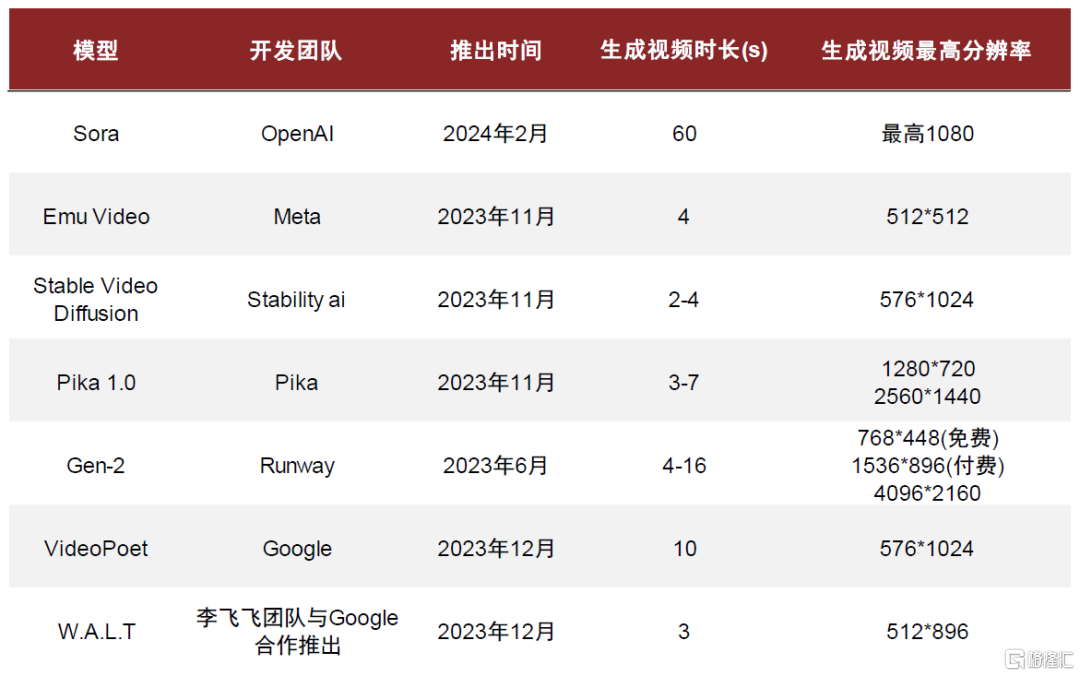Screen dimensions: 1080x676
Task: Click the 4096*2160 resolution value
Action: (x=927, y=493)
